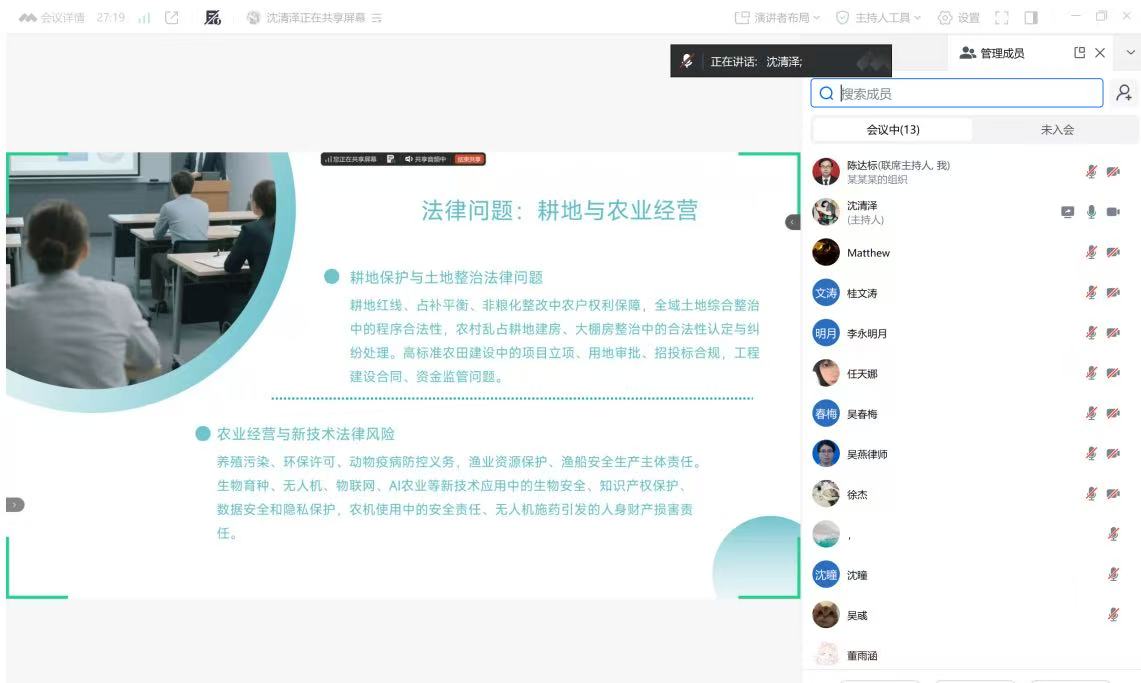
Task: Select the 会议中(13) tab
Action: (x=892, y=130)
